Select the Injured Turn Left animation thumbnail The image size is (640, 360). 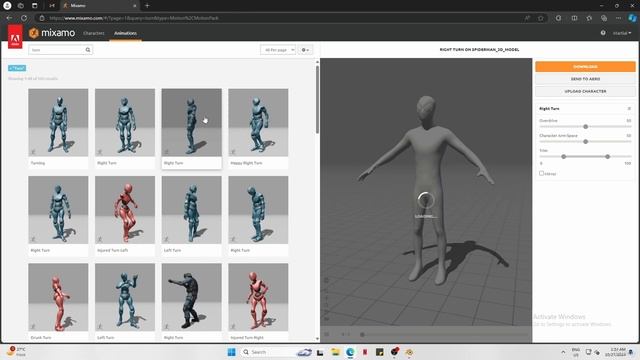pyautogui.click(x=125, y=210)
